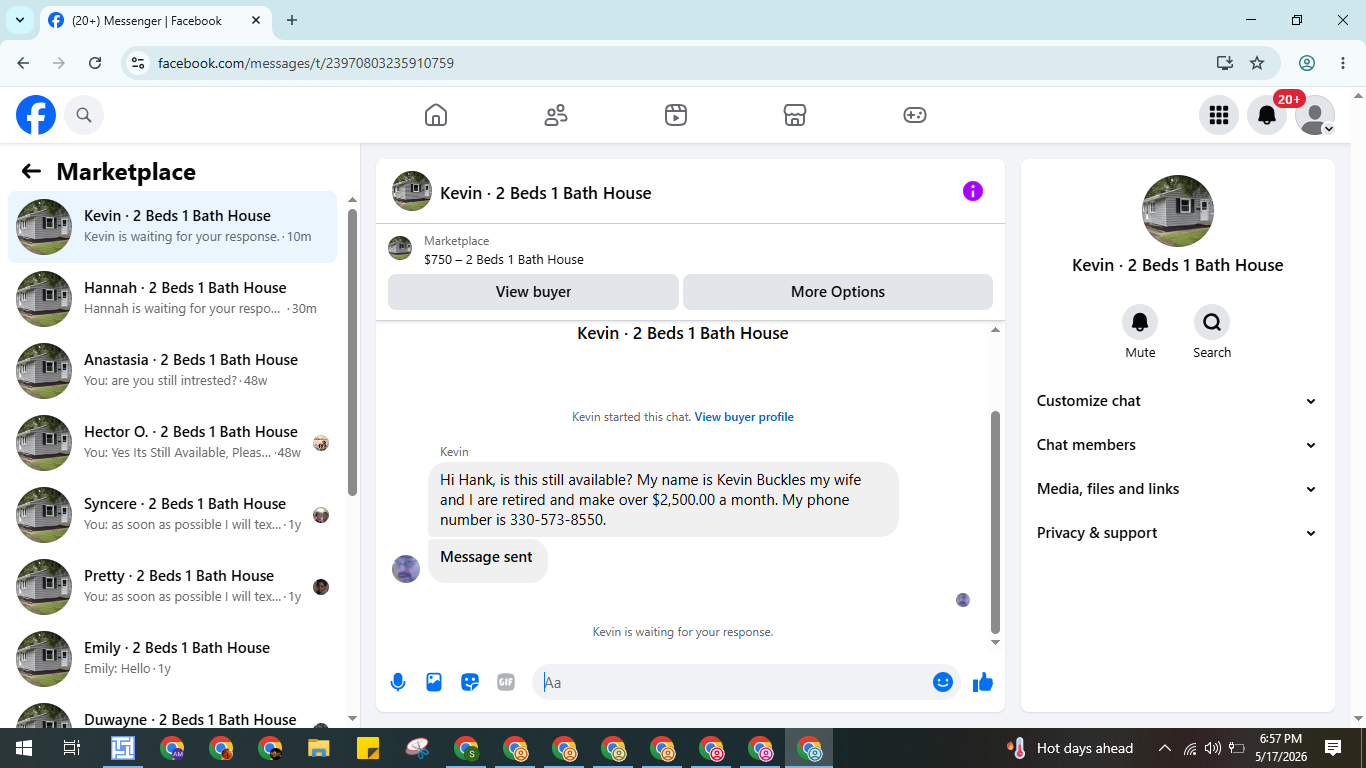
Task: Click the View buyer button
Action: (x=533, y=292)
